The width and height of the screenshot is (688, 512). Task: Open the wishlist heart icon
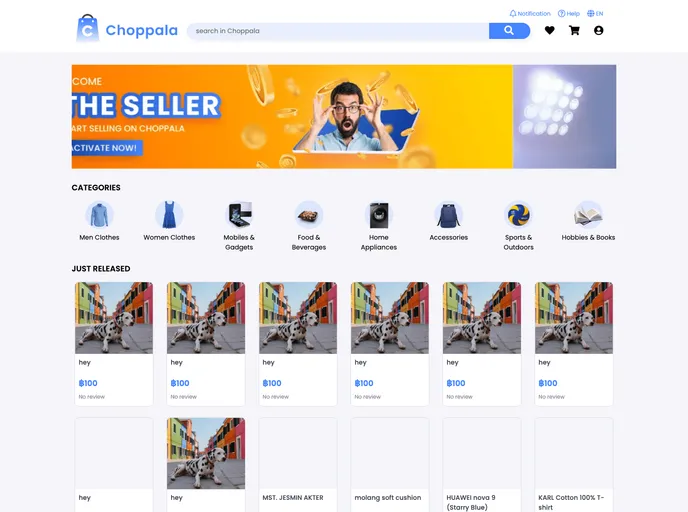coord(549,30)
